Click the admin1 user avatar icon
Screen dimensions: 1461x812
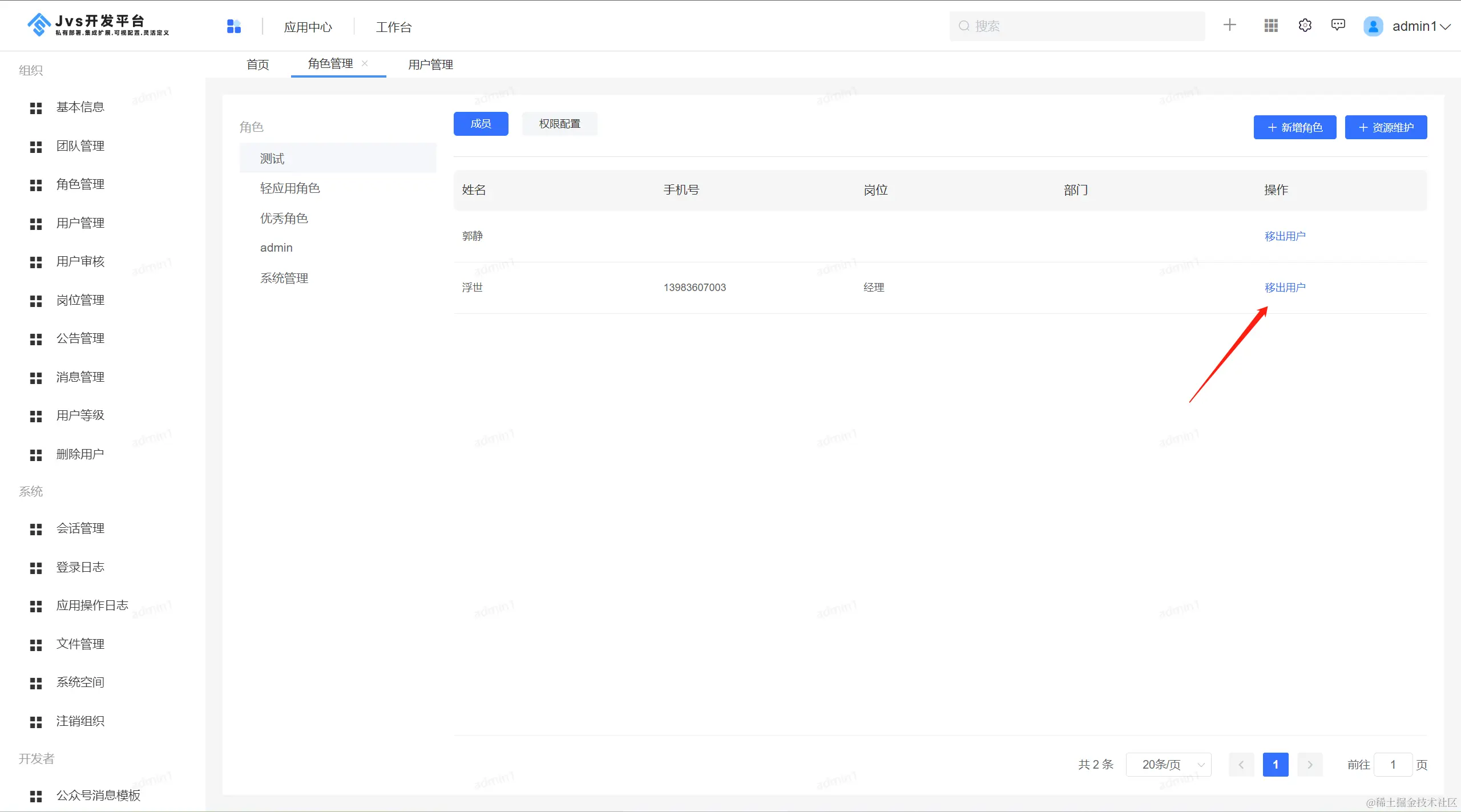pyautogui.click(x=1373, y=26)
